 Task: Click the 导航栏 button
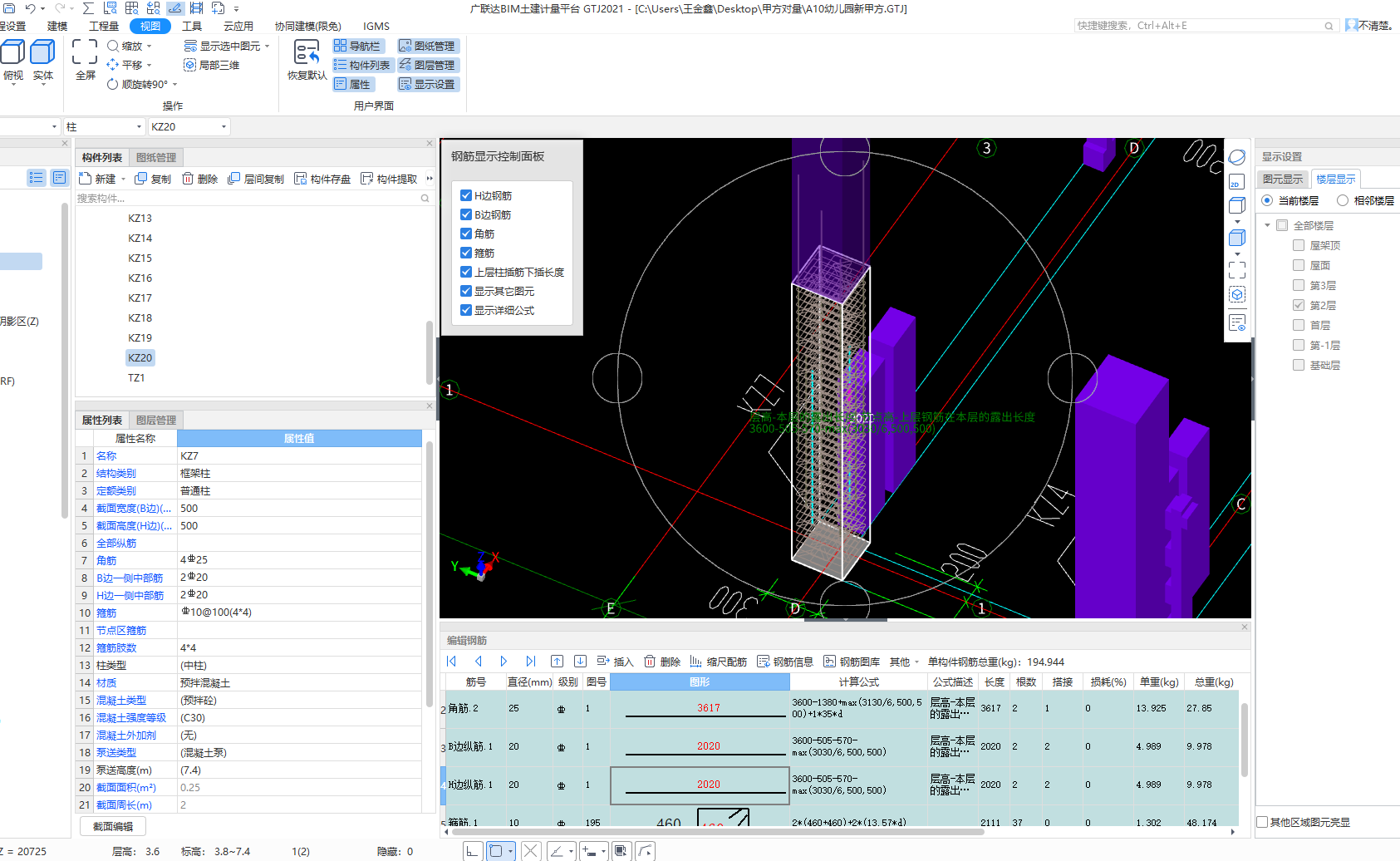(x=357, y=46)
